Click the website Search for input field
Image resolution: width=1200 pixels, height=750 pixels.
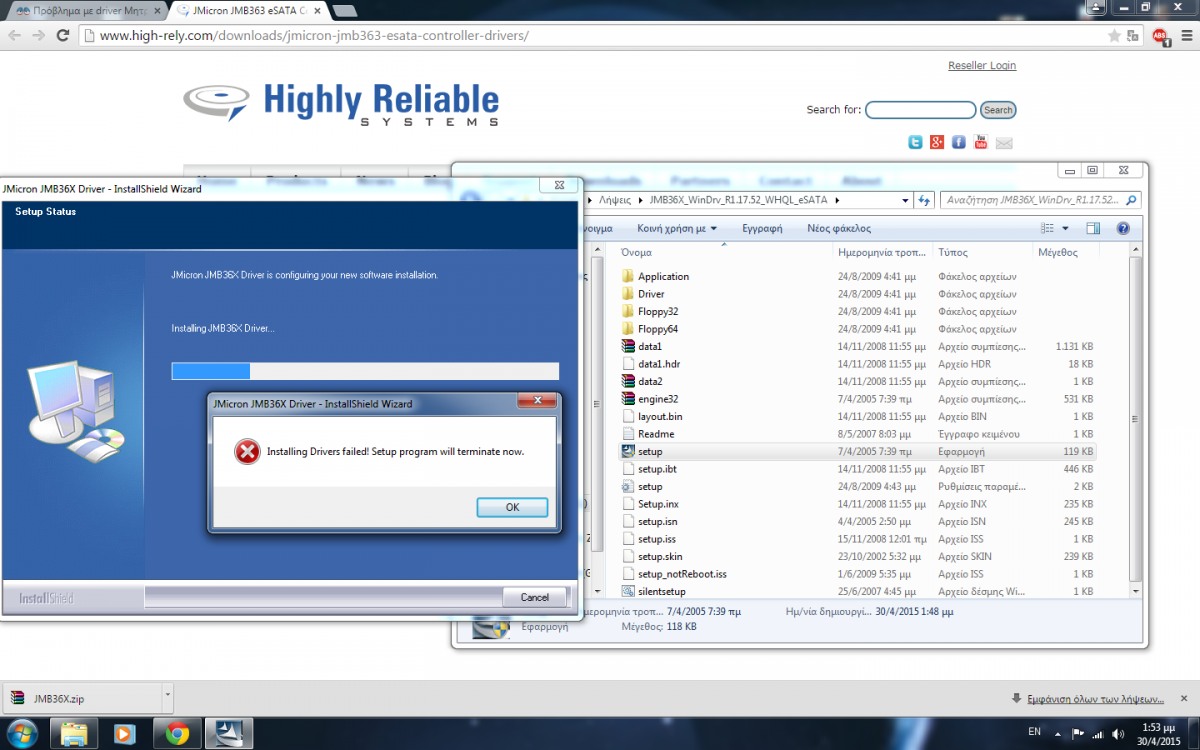921,110
